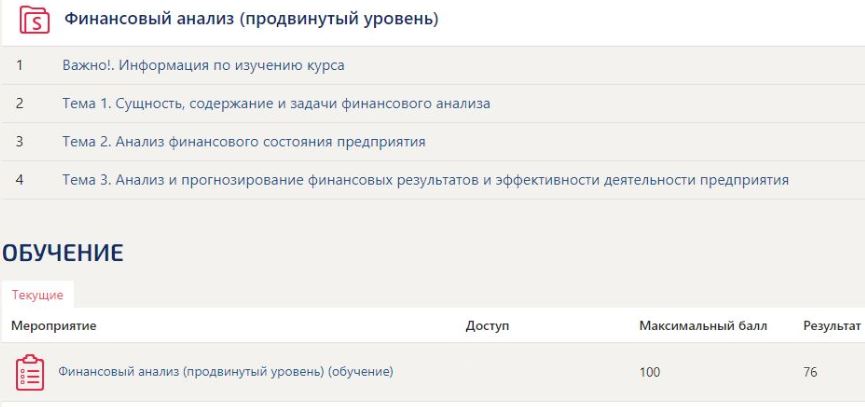Image resolution: width=865 pixels, height=407 pixels.
Task: Click the maximum score value 100
Action: (650, 372)
